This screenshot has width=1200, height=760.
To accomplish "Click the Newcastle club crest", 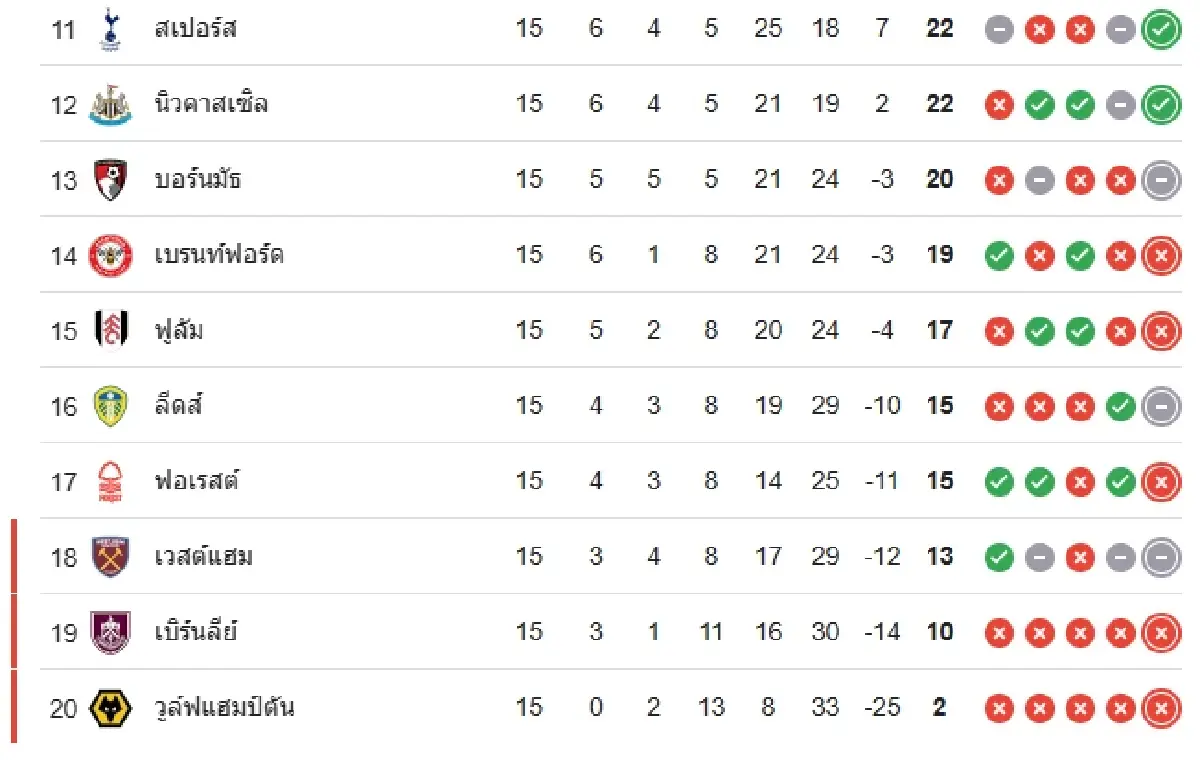I will point(110,104).
